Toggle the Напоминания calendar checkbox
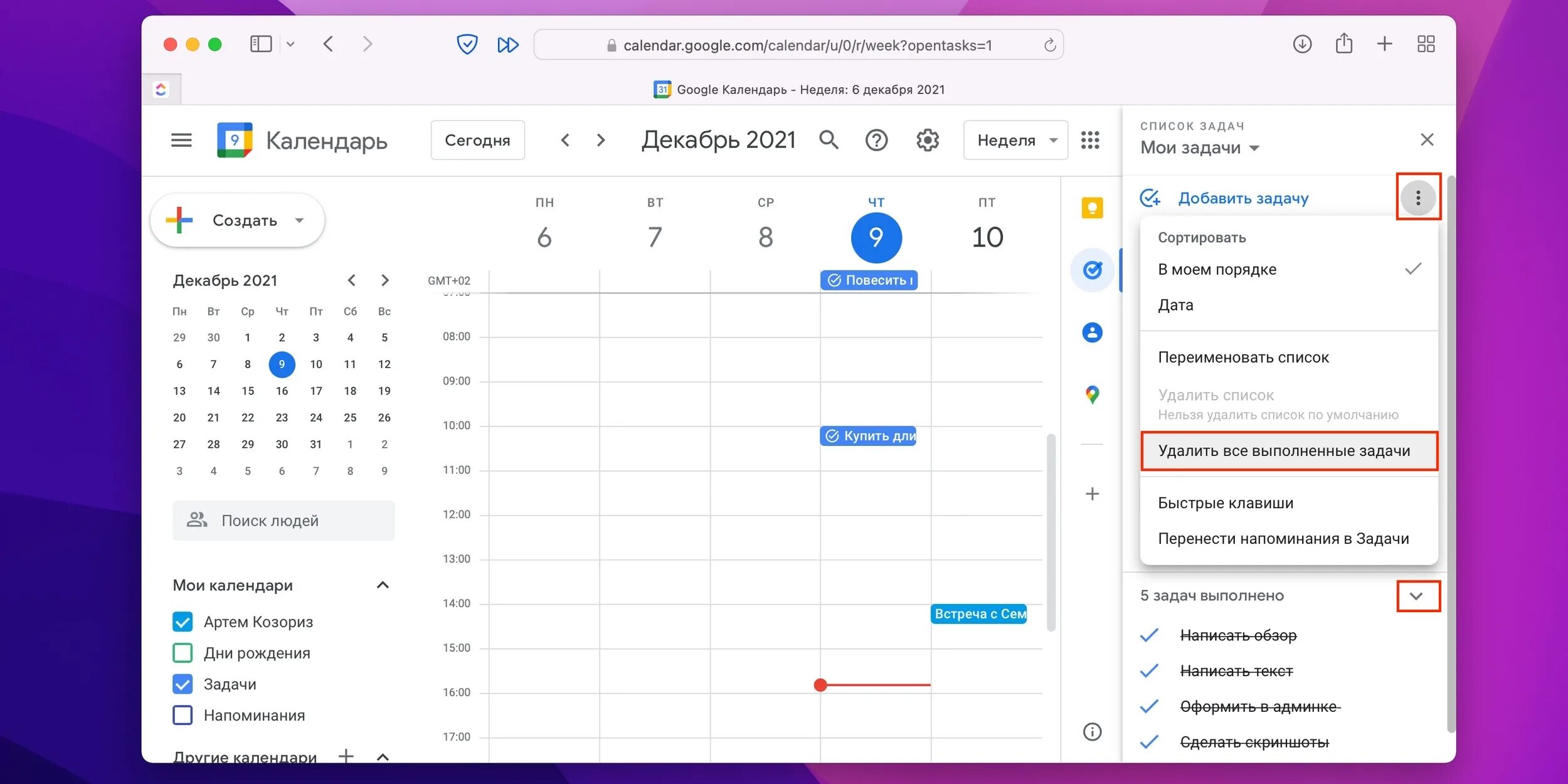 point(182,715)
